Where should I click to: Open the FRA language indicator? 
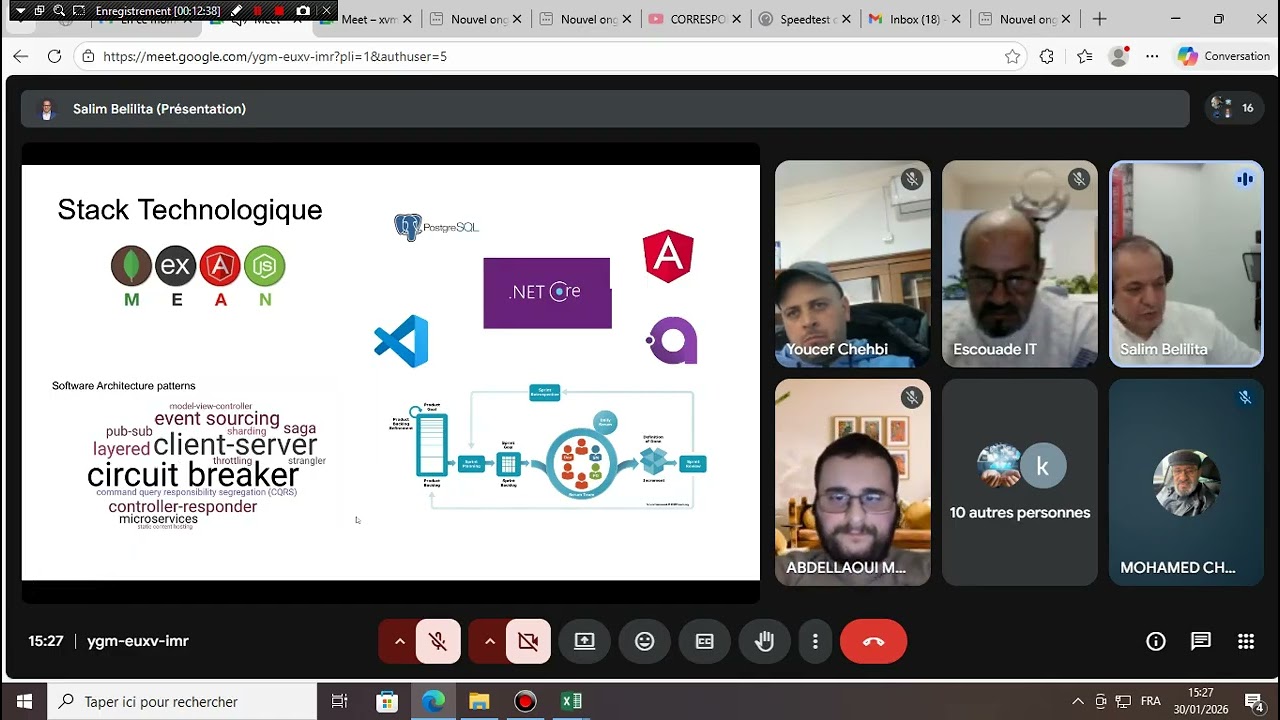point(1151,701)
